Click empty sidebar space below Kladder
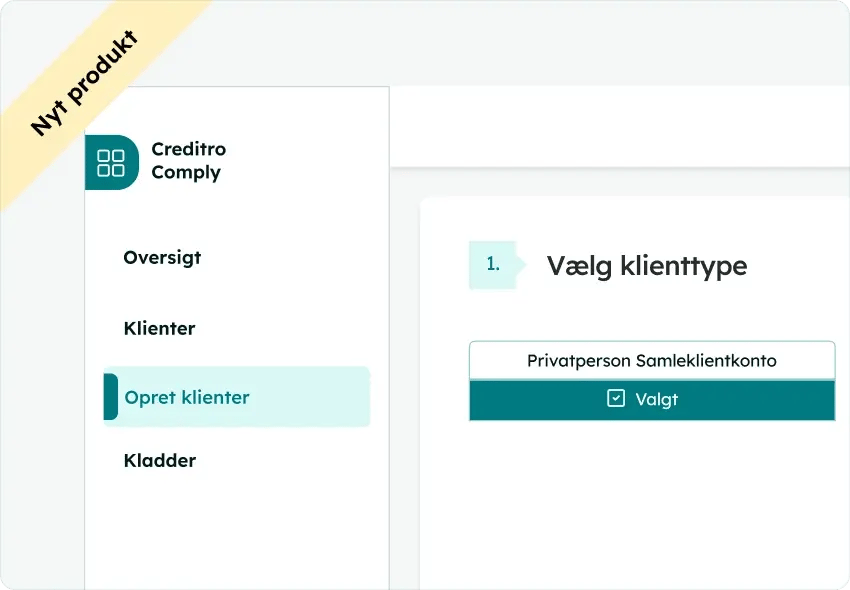 (236, 535)
